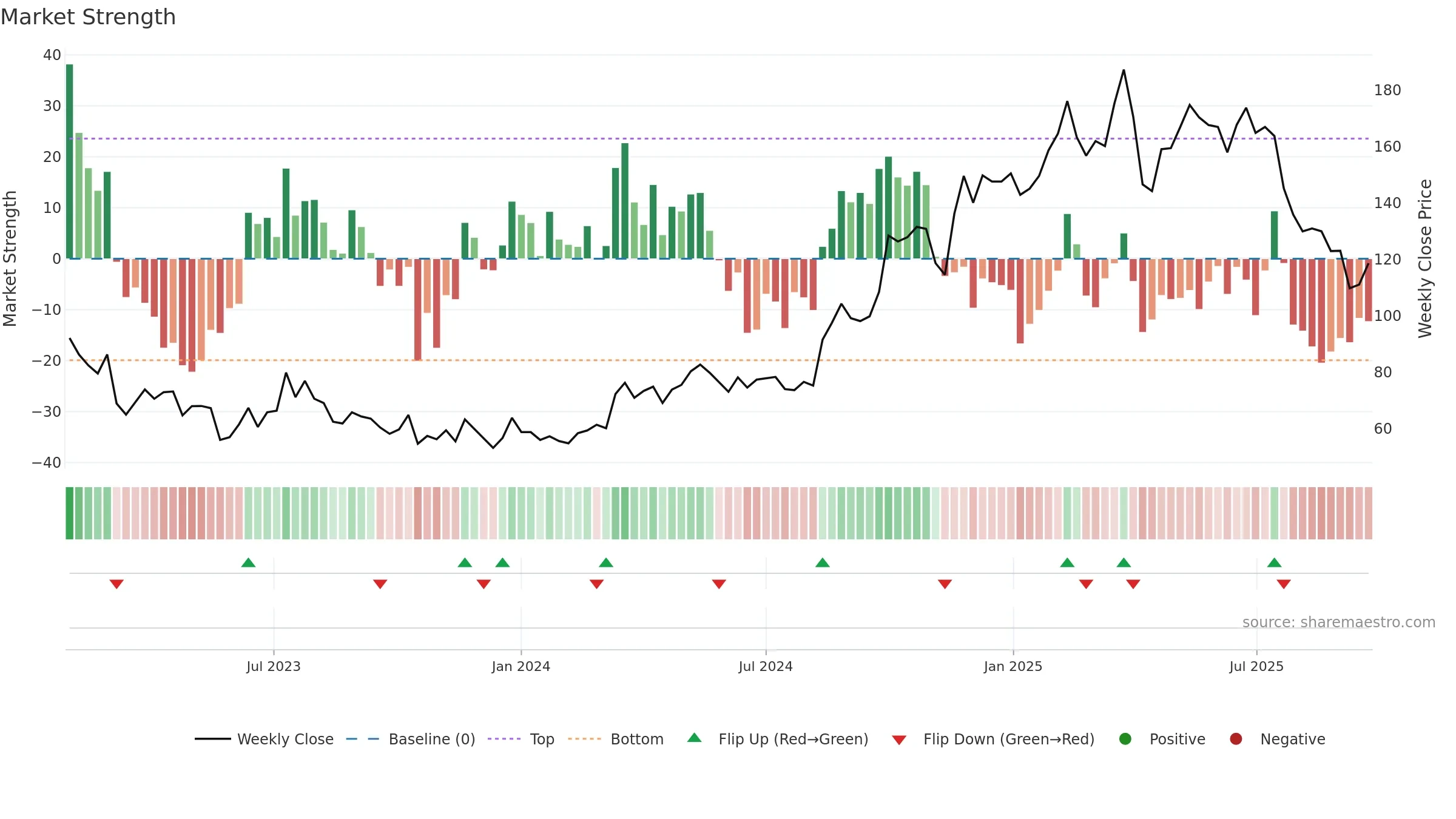Screen dimensions: 1456x819
Task: Click the first red flip-down marker at chart start
Action: coord(116,584)
